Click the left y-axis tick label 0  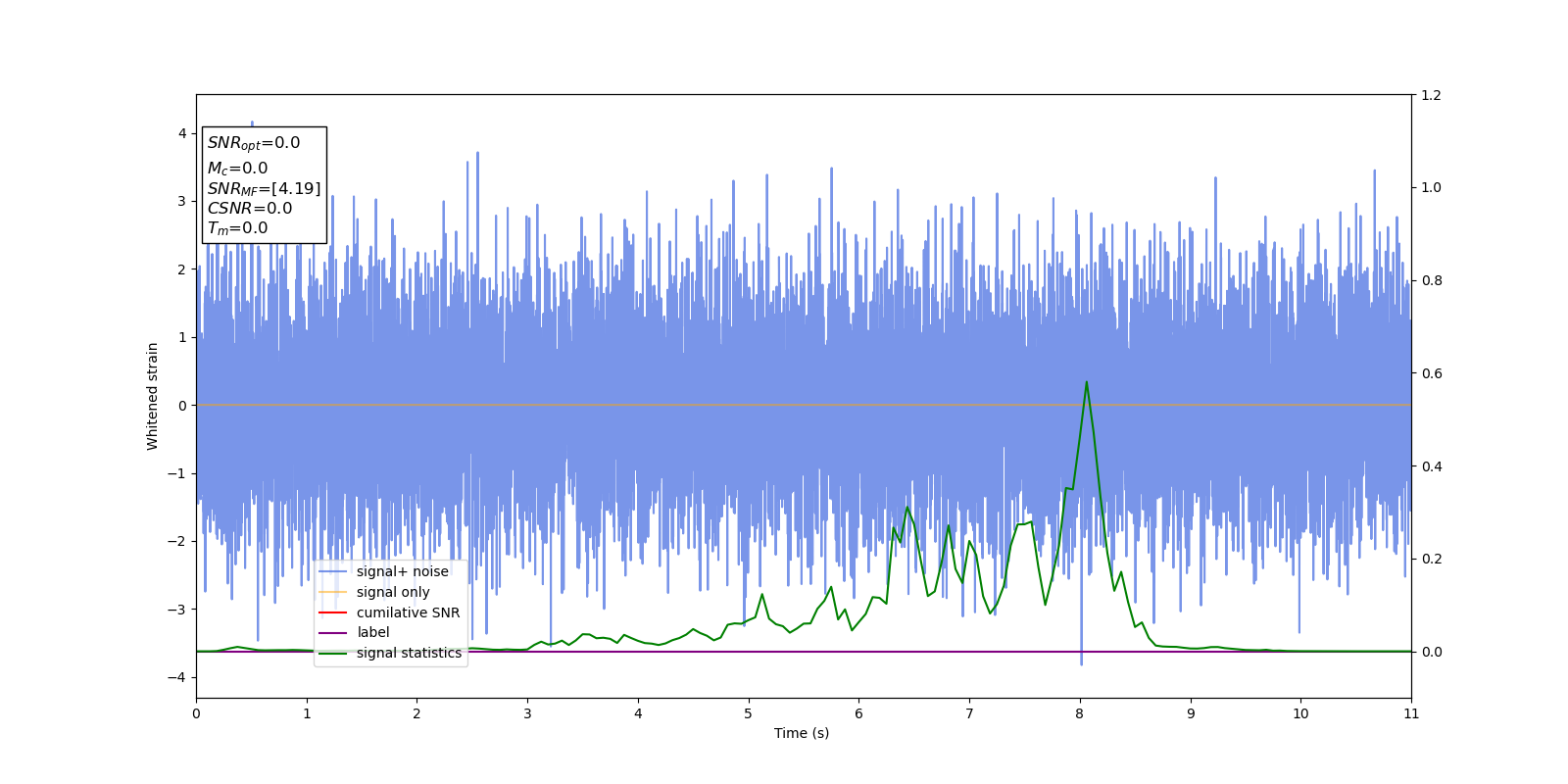point(182,405)
